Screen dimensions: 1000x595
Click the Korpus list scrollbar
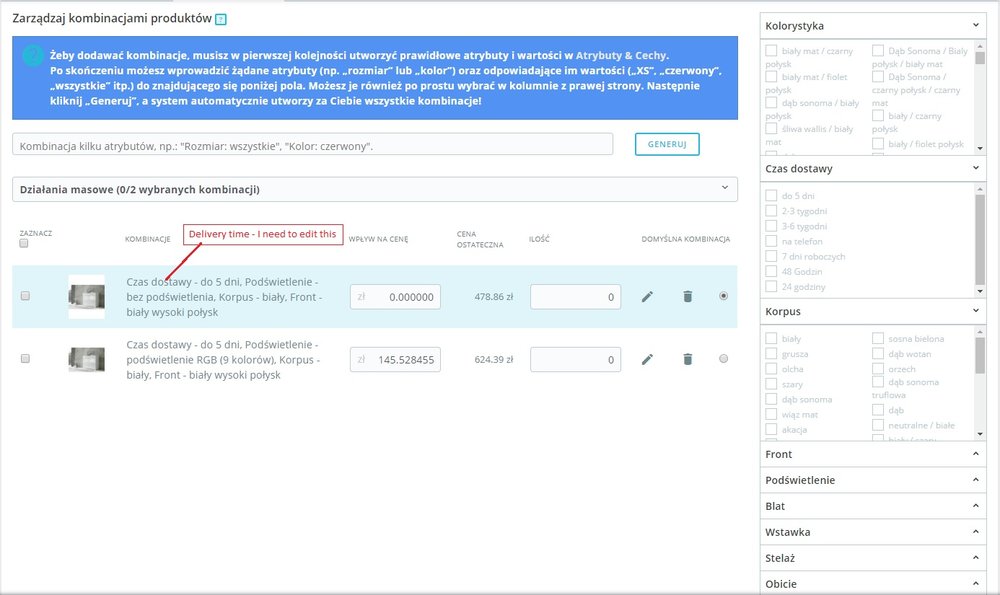tap(980, 383)
